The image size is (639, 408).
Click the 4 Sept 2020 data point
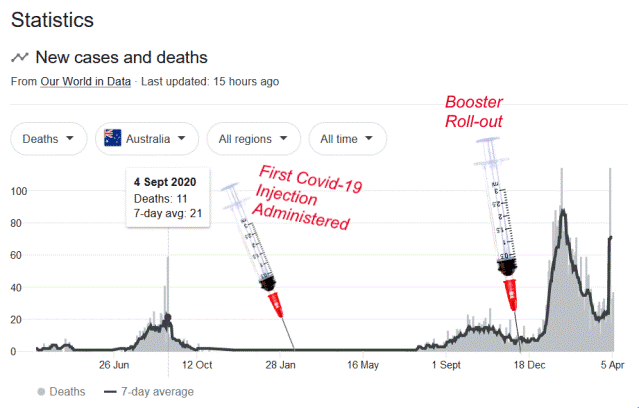tap(168, 318)
